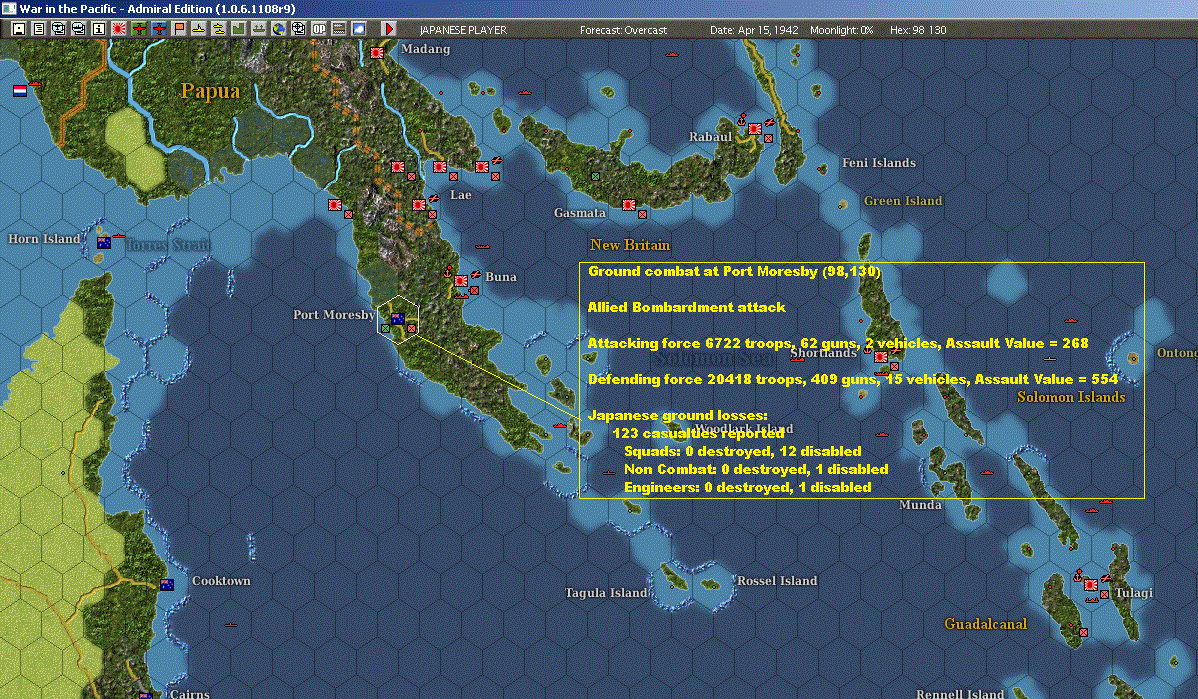This screenshot has height=699, width=1198.
Task: Click the Japanese rising sun flag toolbar icon
Action: point(118,29)
